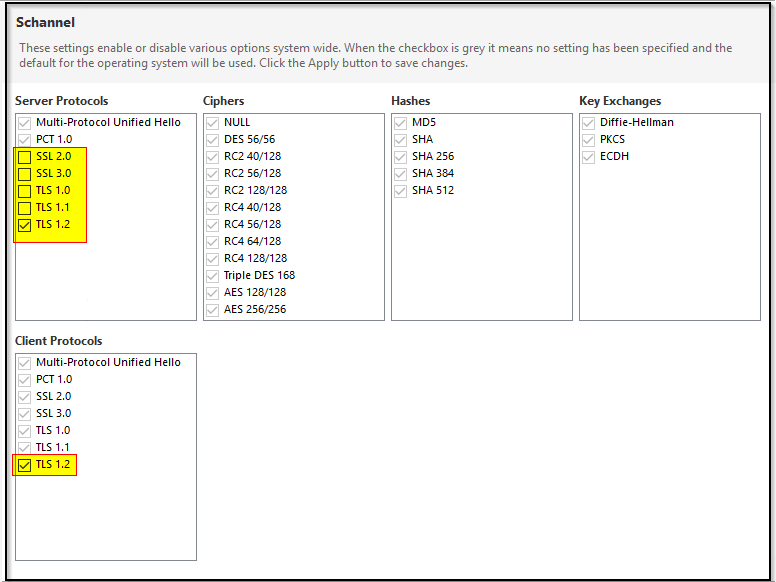This screenshot has width=776, height=582.
Task: Toggle SSL 3.0 under Client Protocols
Action: tap(24, 414)
